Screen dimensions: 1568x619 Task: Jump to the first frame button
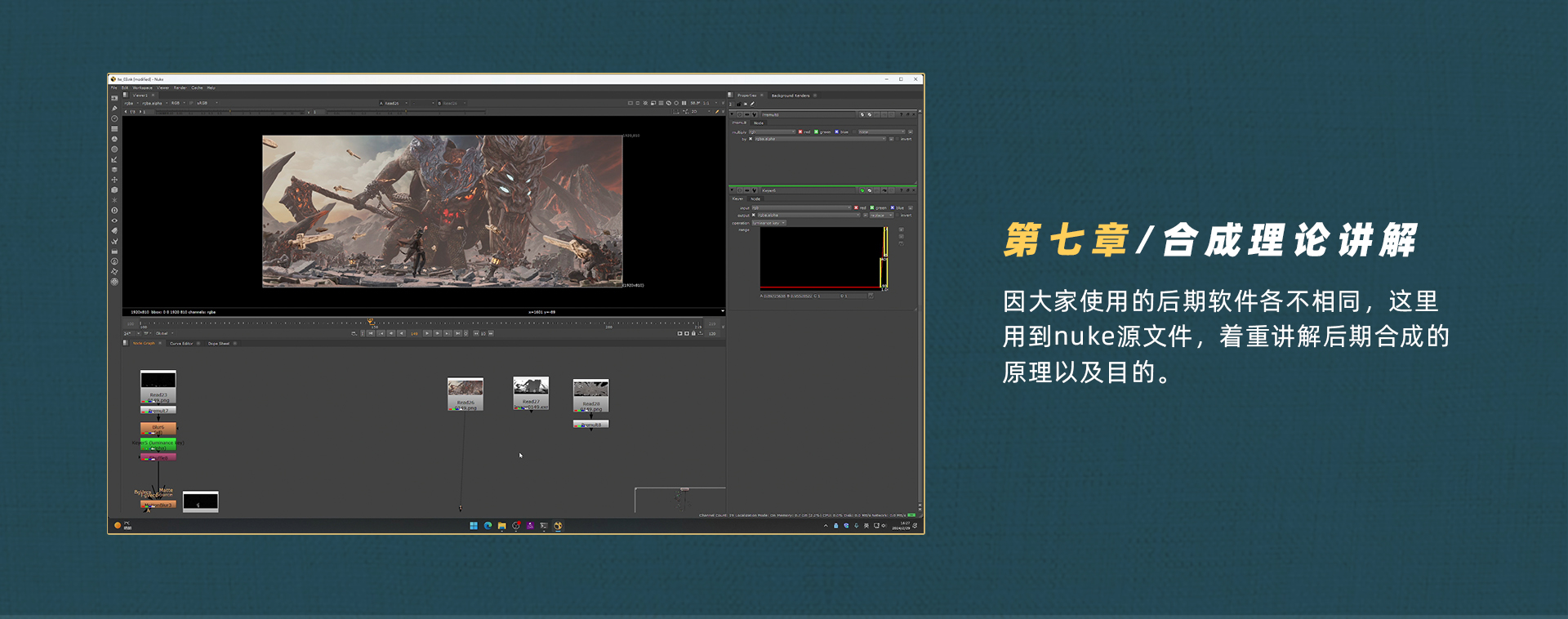tap(371, 333)
